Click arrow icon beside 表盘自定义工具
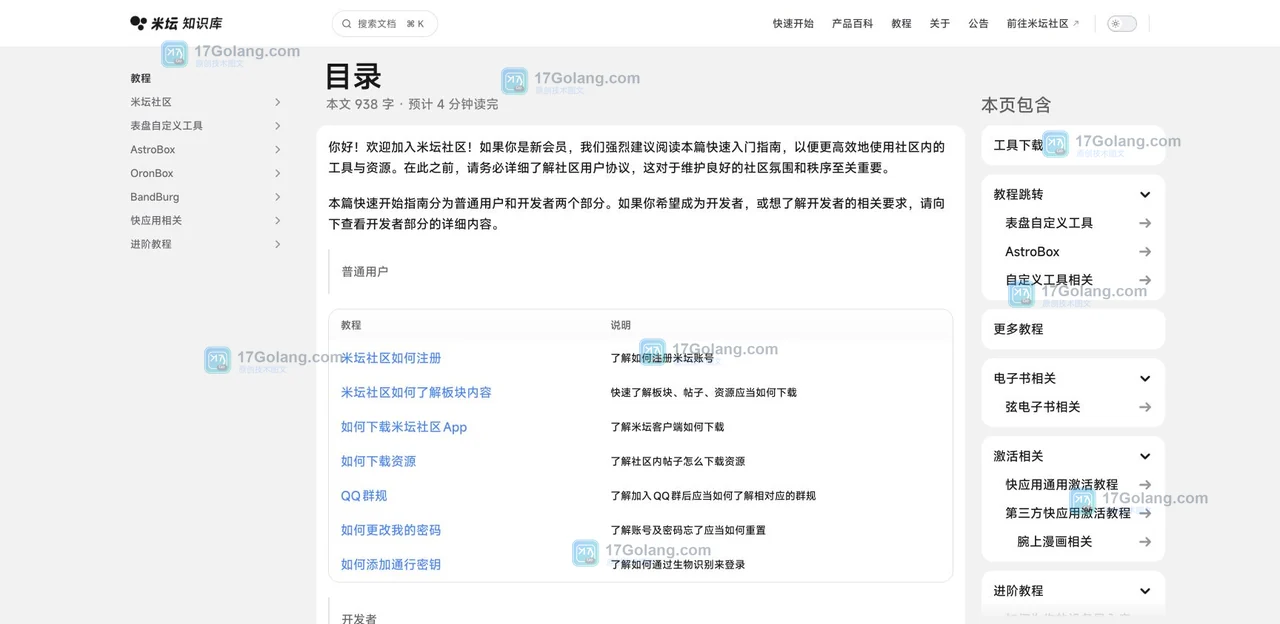Screen dimensions: 1280x624 coord(1145,223)
